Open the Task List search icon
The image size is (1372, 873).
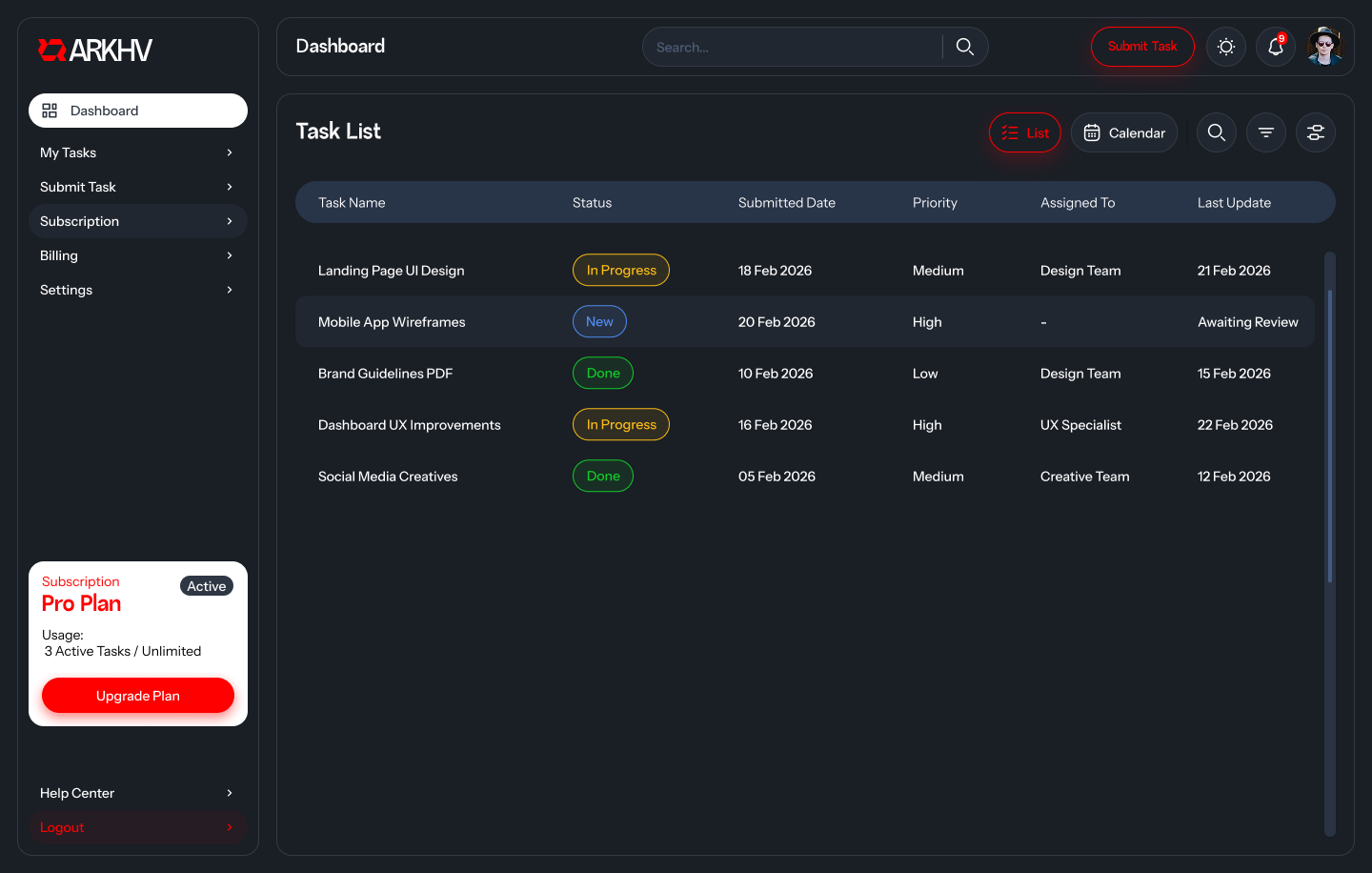[1217, 132]
